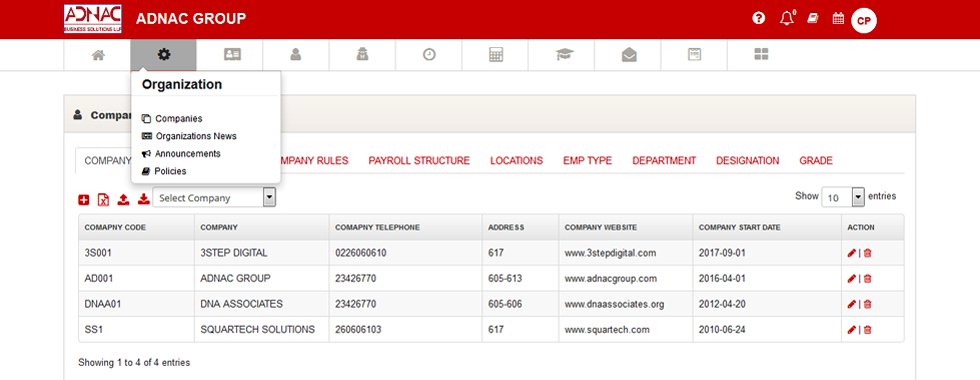
Task: Open the graduation cap icon in the nav bar
Action: coord(564,55)
